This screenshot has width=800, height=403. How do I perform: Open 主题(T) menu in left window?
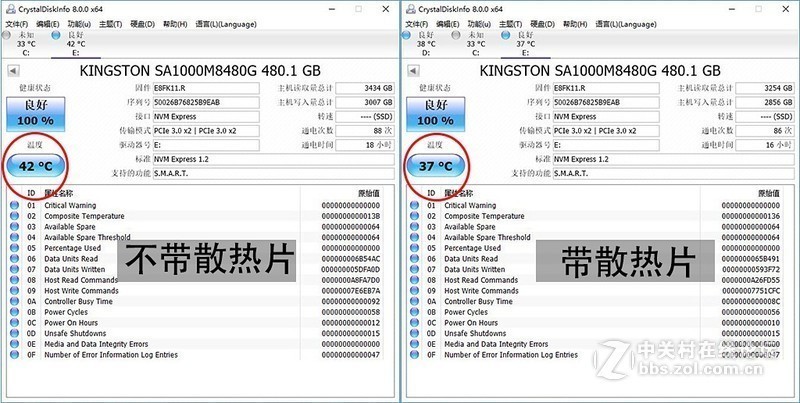pyautogui.click(x=110, y=24)
